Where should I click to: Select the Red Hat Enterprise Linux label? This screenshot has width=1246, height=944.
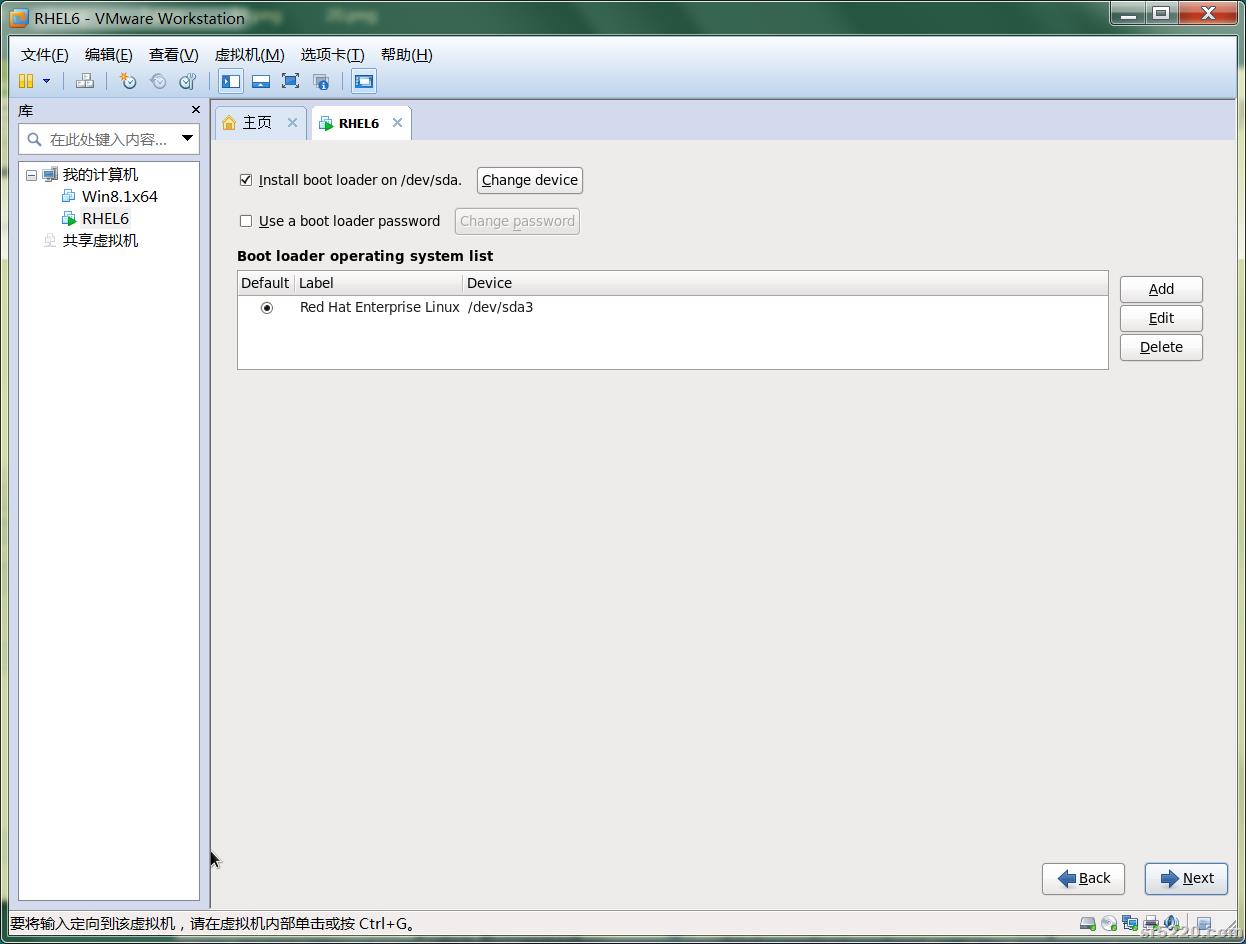coord(380,307)
